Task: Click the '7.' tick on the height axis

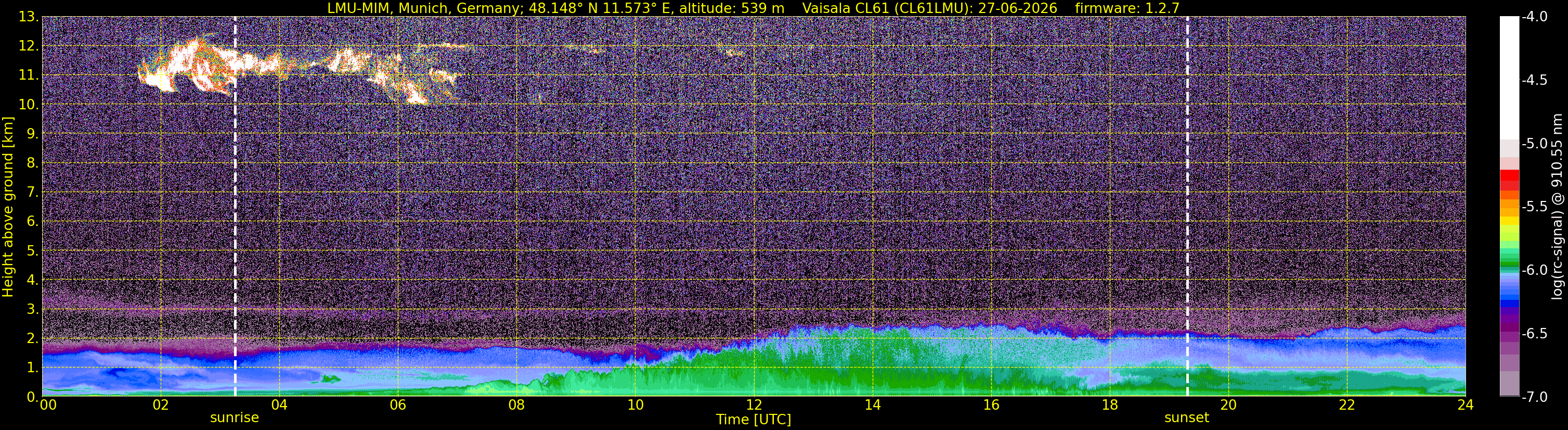Action: 33,193
